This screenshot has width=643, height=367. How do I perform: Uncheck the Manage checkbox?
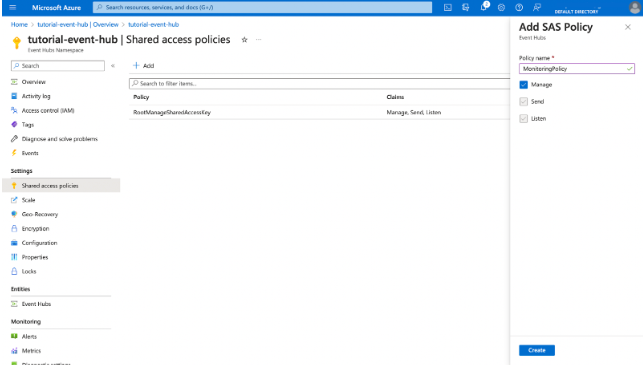[524, 85]
